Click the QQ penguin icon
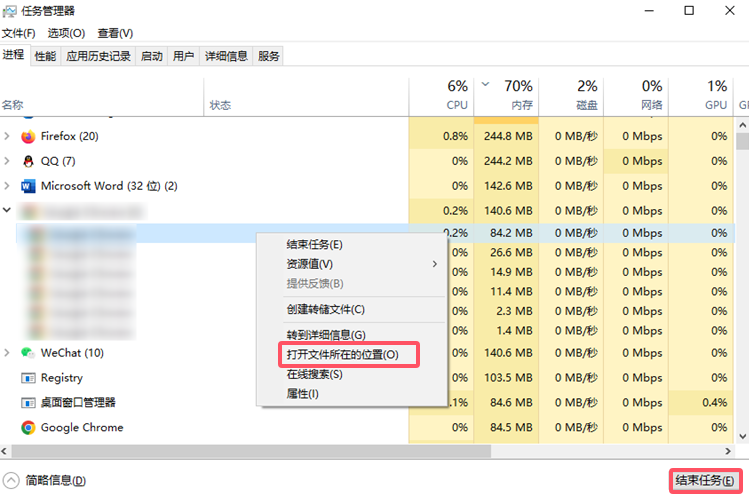749x496 pixels. tap(28, 162)
